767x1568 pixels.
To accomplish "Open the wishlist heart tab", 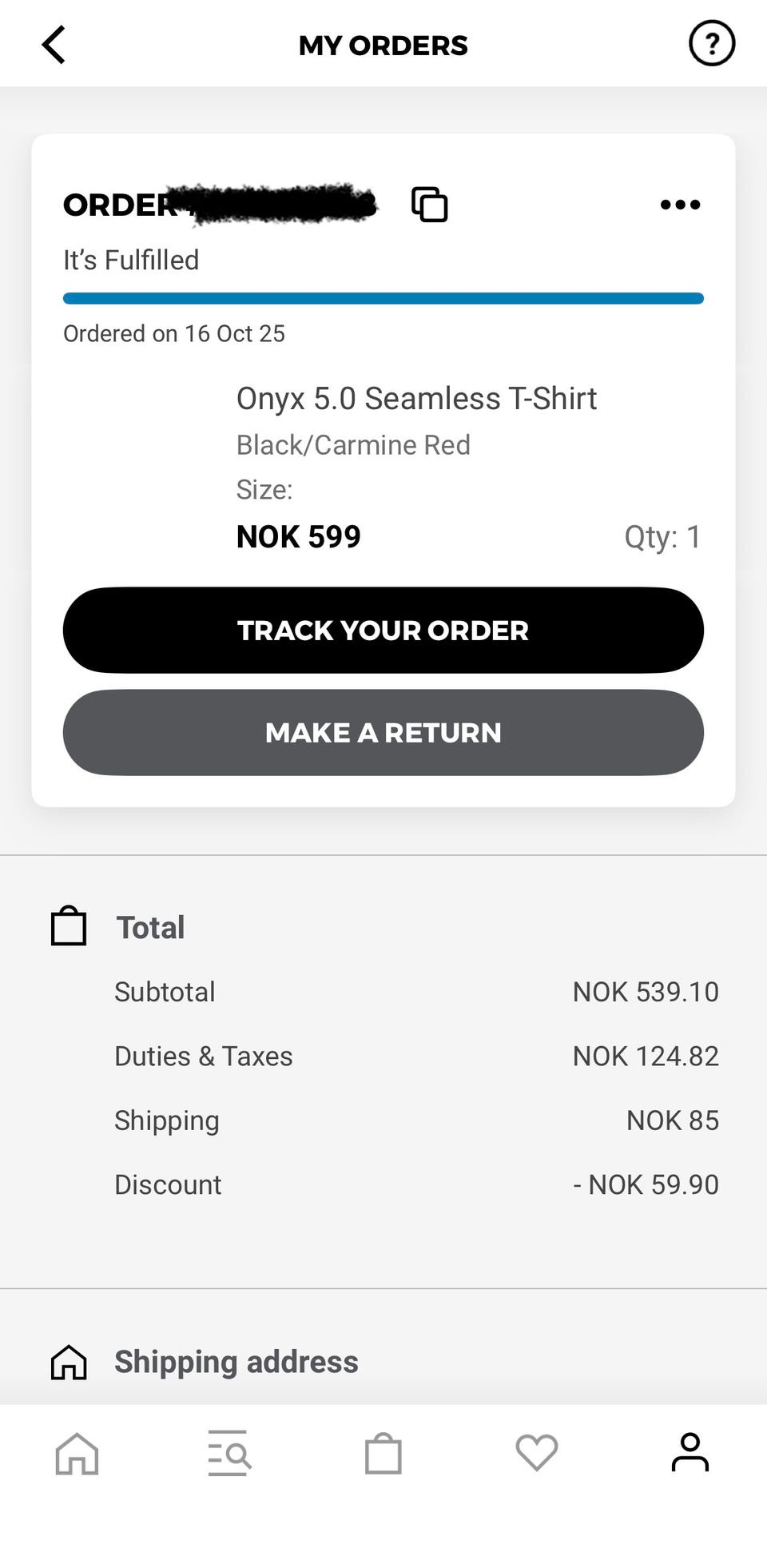I will click(x=537, y=1453).
